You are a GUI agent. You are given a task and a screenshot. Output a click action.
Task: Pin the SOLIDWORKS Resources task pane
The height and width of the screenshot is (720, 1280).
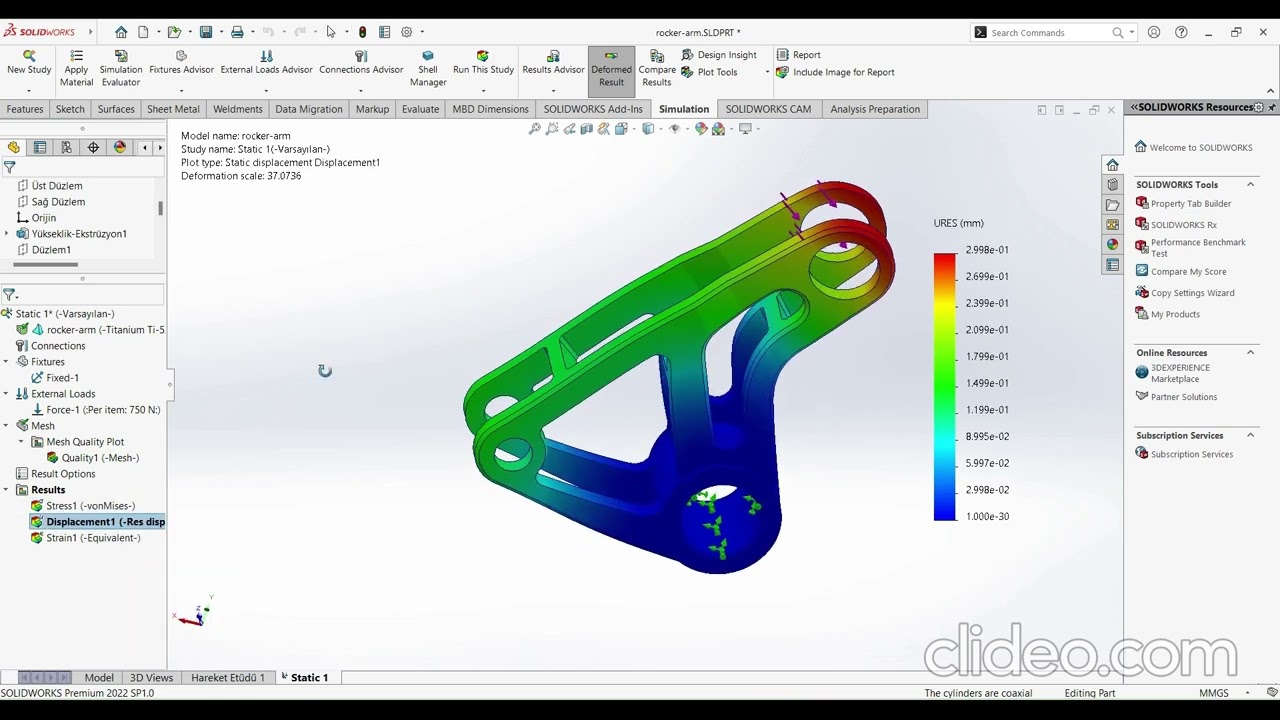click(x=1272, y=107)
